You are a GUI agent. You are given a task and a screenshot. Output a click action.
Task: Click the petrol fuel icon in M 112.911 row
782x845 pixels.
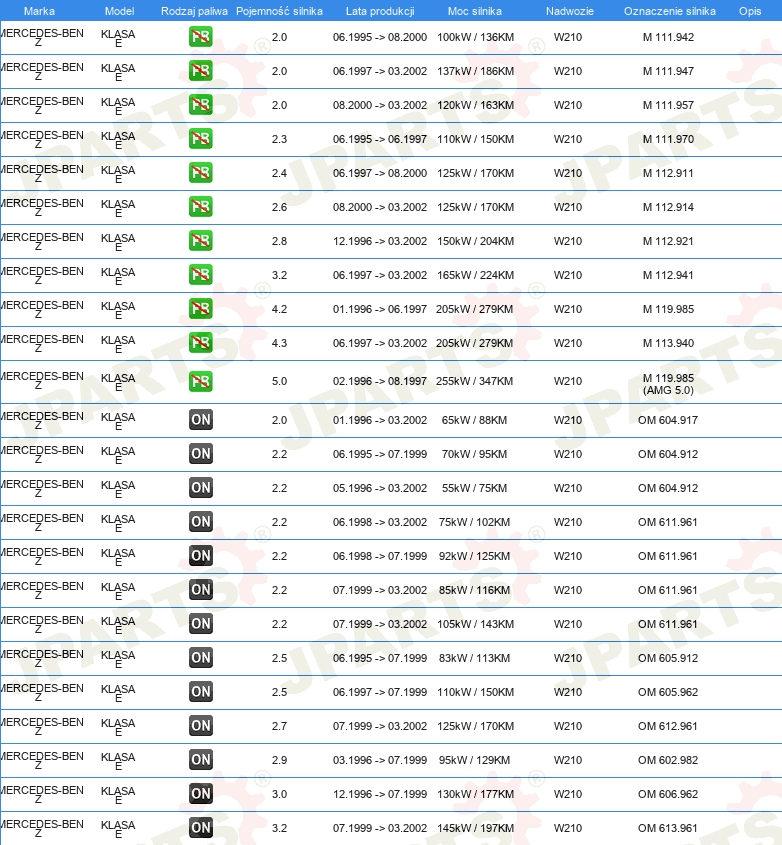pos(200,172)
